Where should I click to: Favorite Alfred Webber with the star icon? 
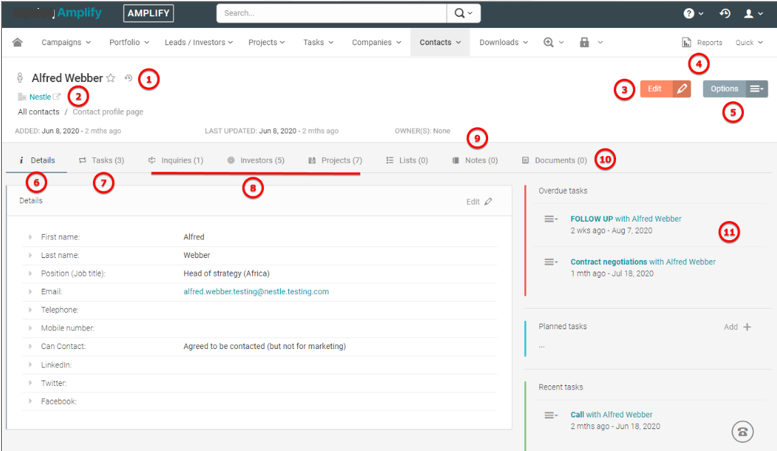click(111, 78)
